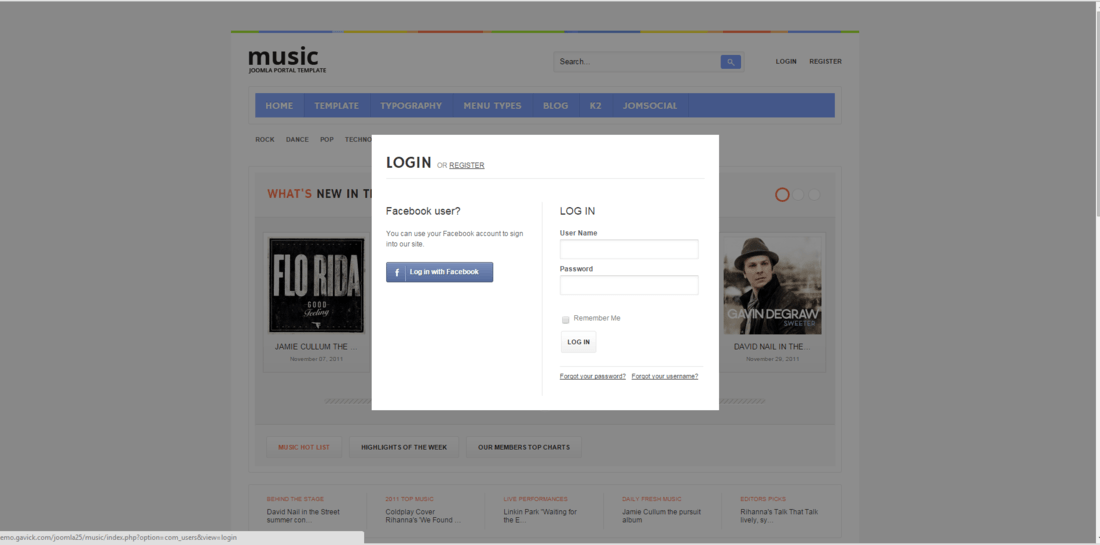Focus the Password field
Image resolution: width=1100 pixels, height=545 pixels.
click(629, 285)
